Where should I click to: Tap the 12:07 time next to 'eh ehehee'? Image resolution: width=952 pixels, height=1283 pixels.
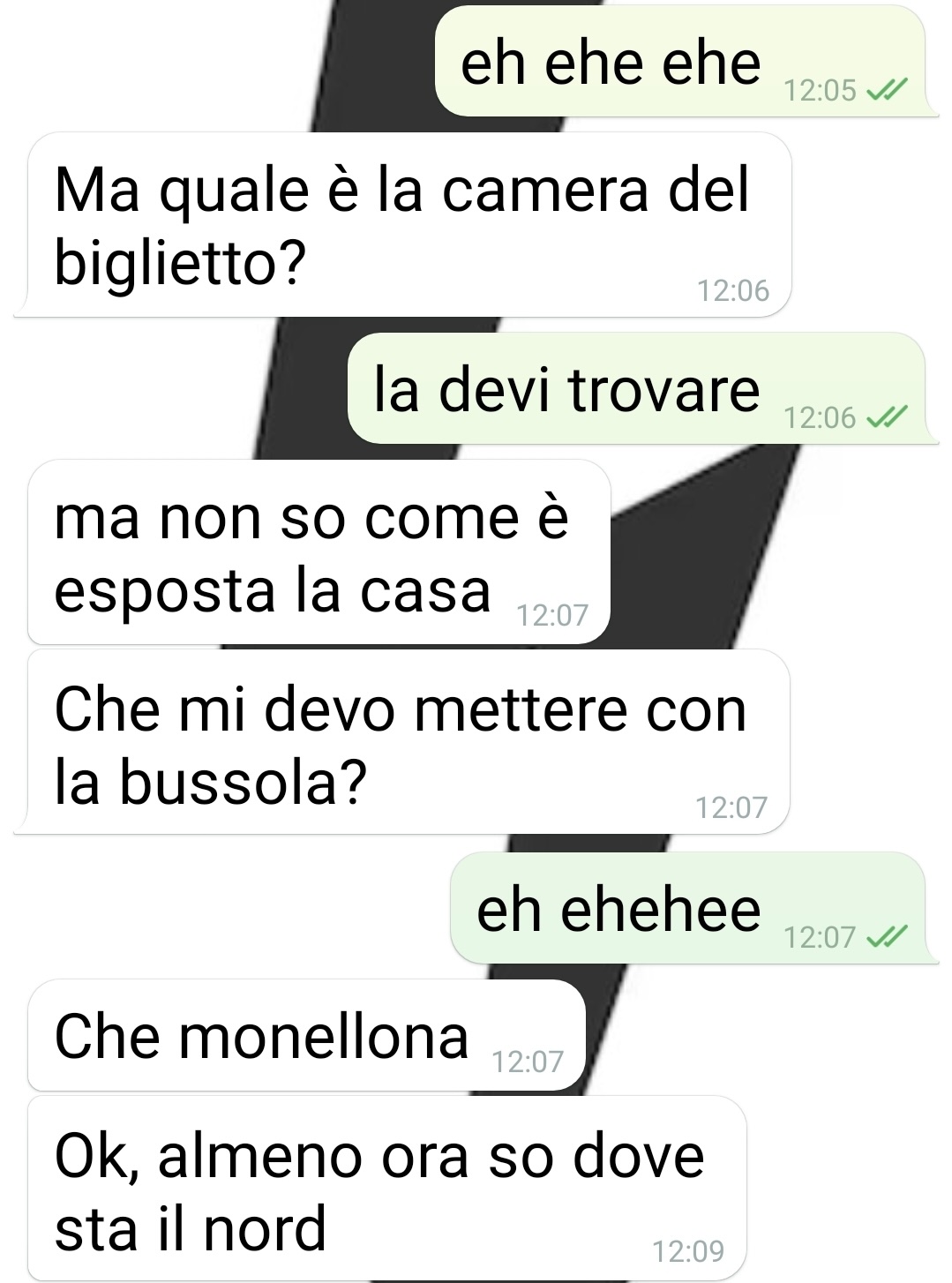point(820,936)
